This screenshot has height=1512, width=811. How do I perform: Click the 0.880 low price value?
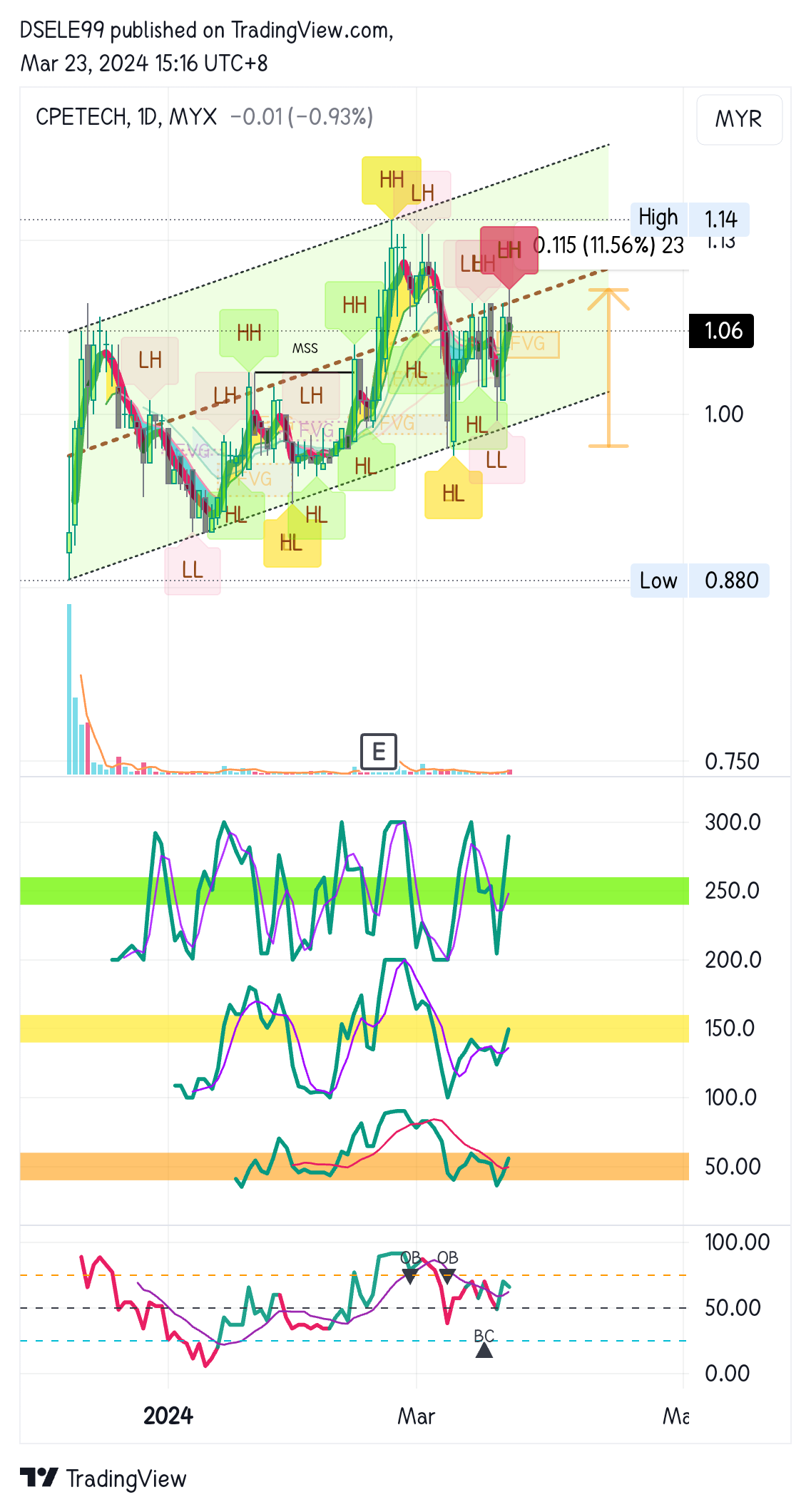[732, 581]
